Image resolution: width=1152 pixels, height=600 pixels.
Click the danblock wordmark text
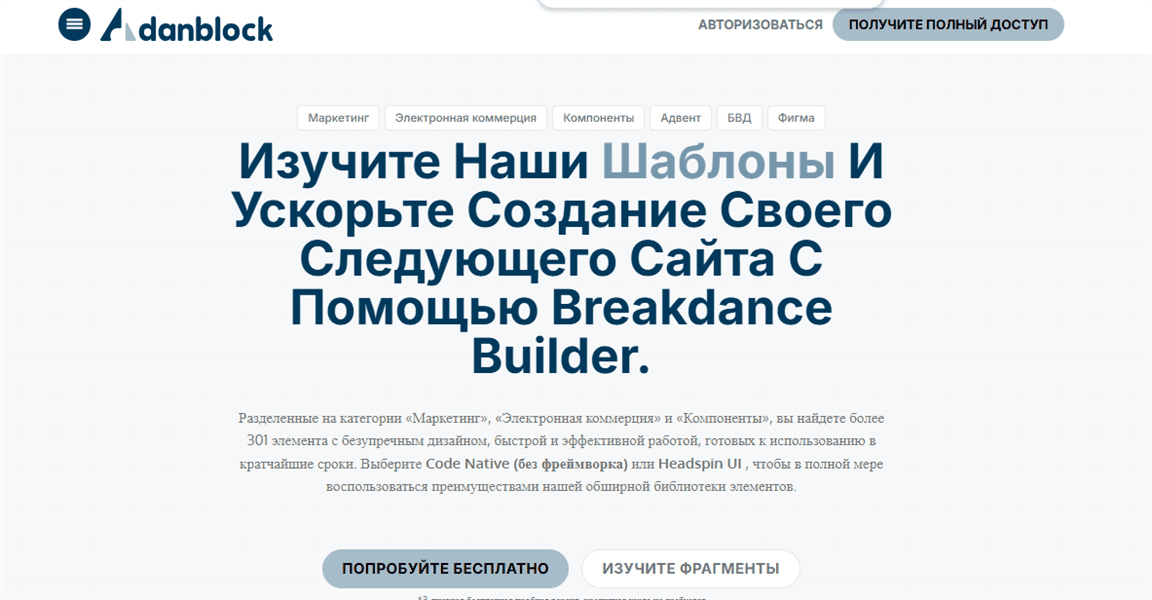pos(206,28)
